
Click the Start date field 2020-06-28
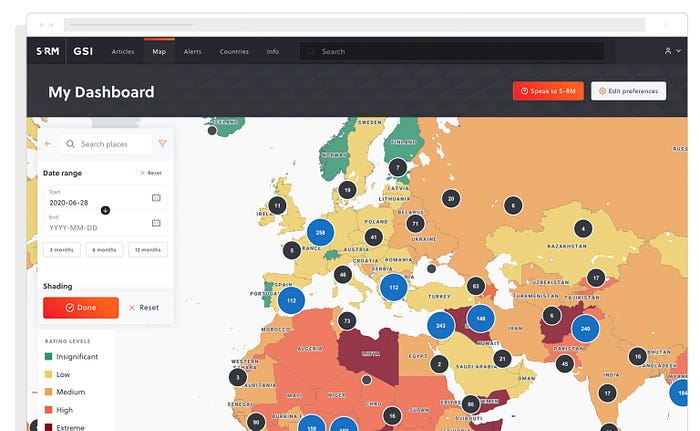tap(105, 198)
